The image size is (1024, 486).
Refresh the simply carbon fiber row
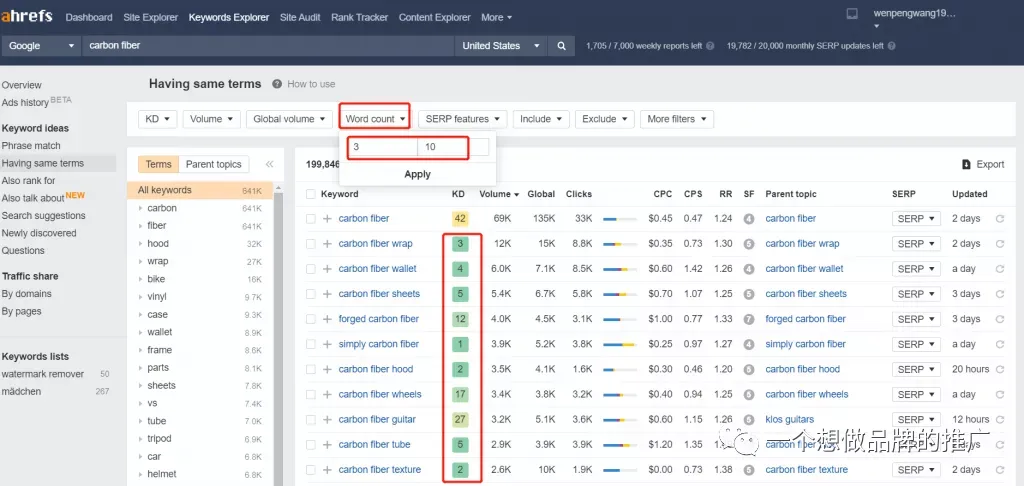999,344
